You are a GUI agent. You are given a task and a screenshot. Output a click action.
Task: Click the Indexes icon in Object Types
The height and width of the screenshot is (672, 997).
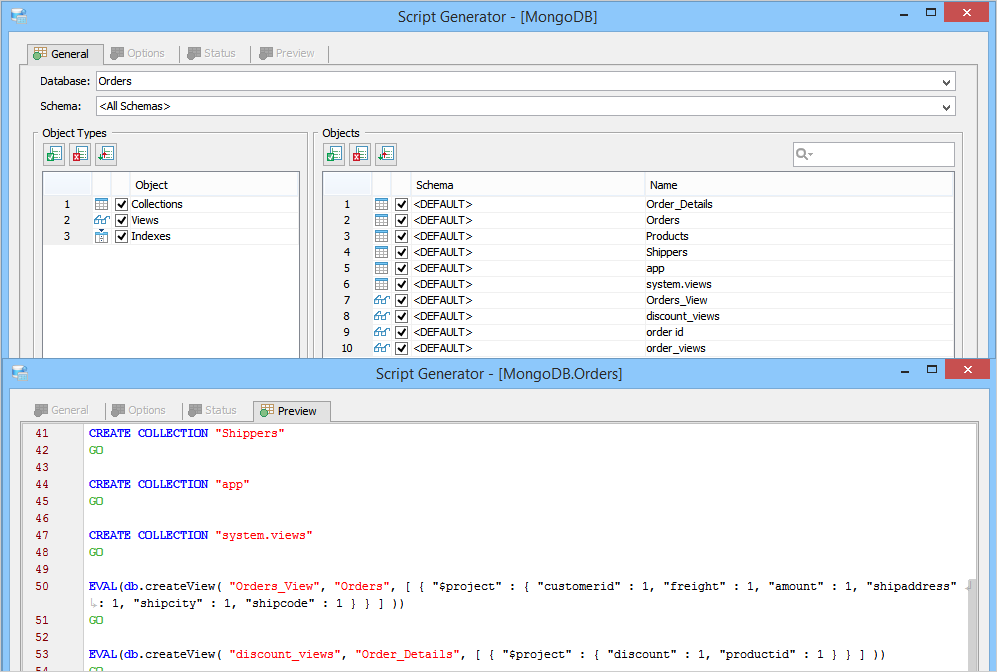click(101, 236)
